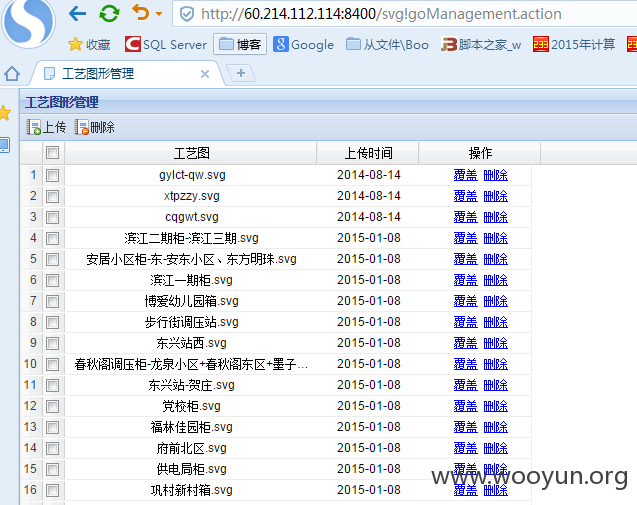Click the sidebar monitor icon below the star
The image size is (637, 505).
pyautogui.click(x=4, y=145)
